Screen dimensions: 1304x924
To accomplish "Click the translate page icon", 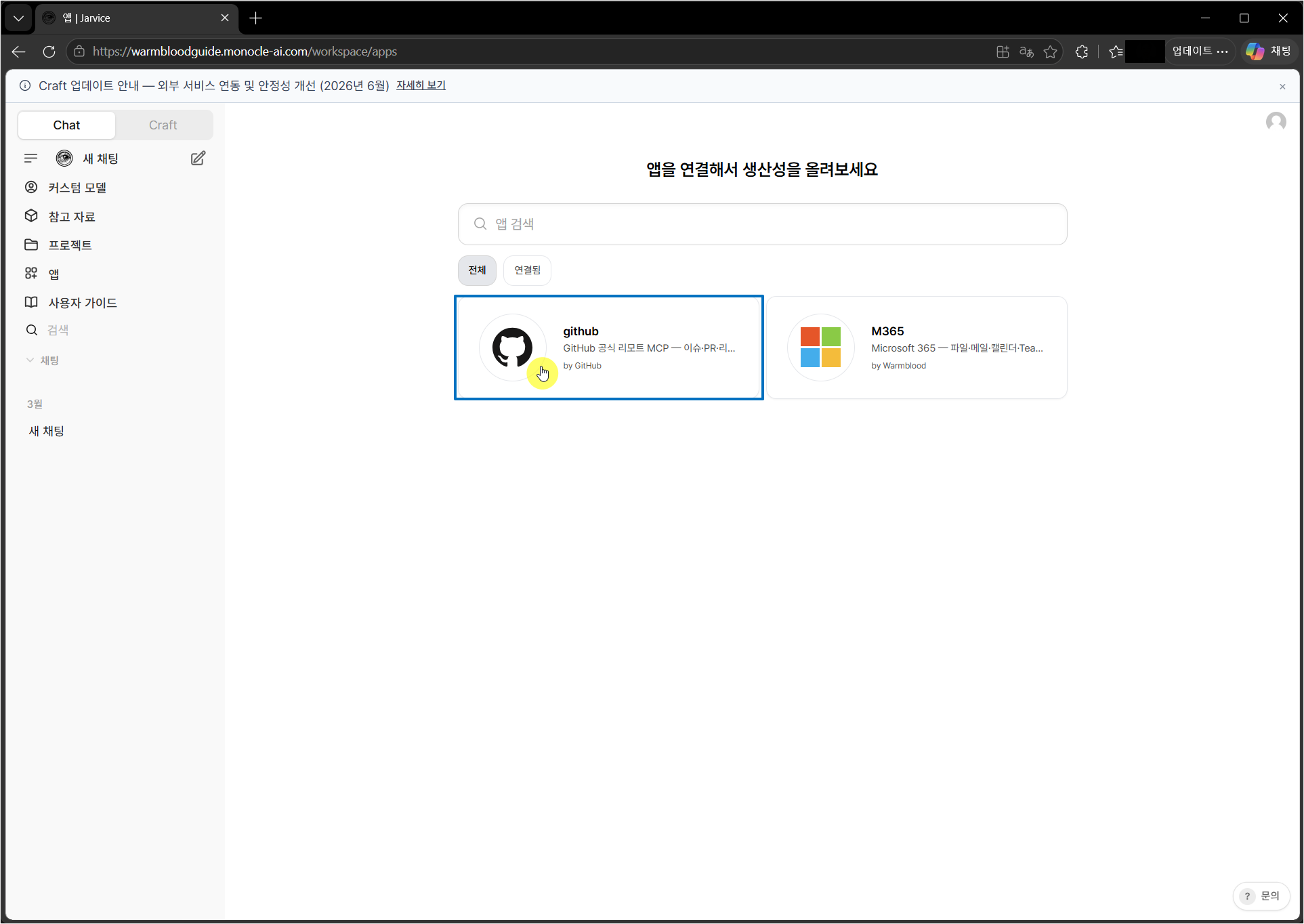I will pyautogui.click(x=1026, y=51).
